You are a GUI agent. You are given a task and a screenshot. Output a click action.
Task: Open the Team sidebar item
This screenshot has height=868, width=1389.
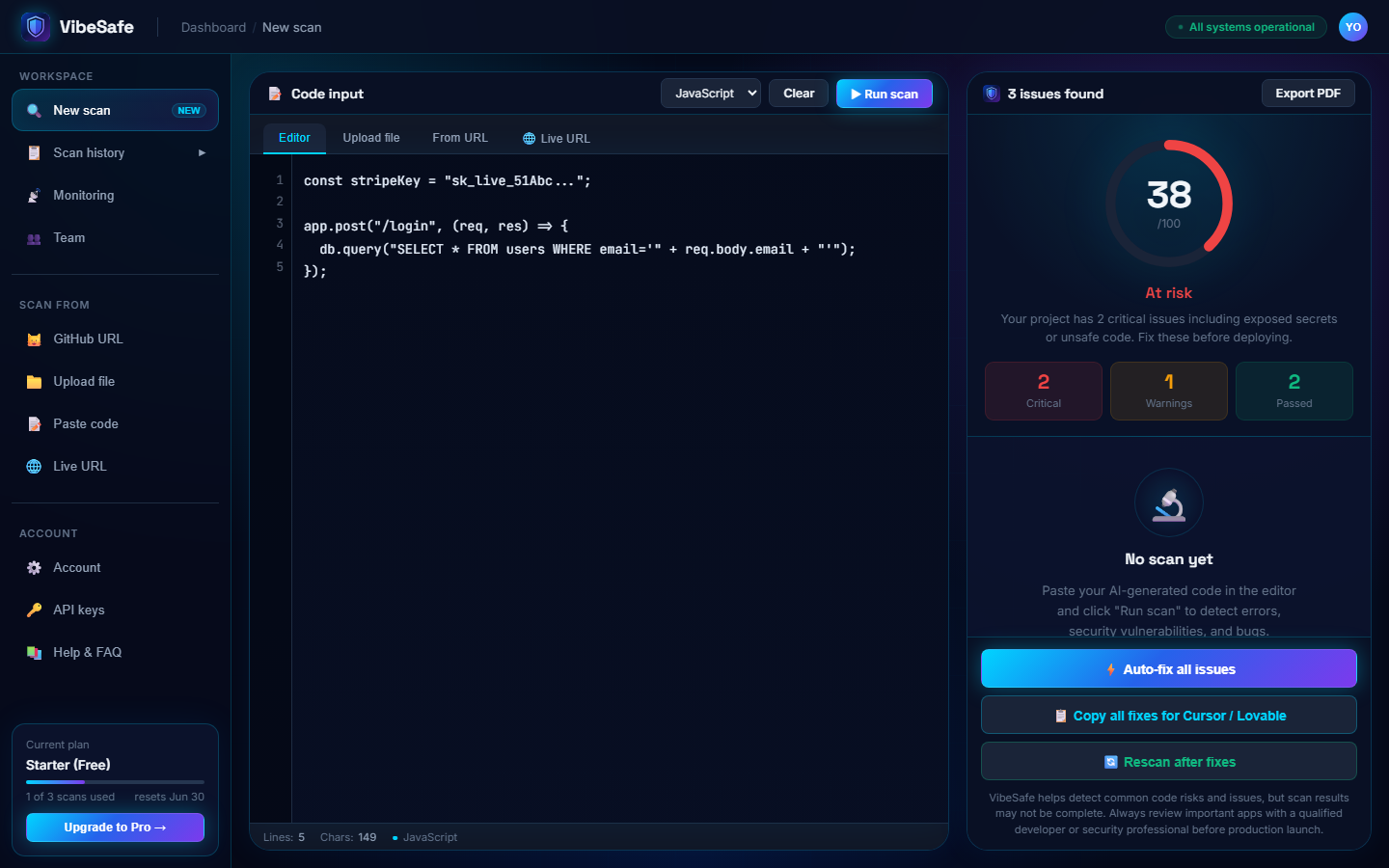(115, 238)
